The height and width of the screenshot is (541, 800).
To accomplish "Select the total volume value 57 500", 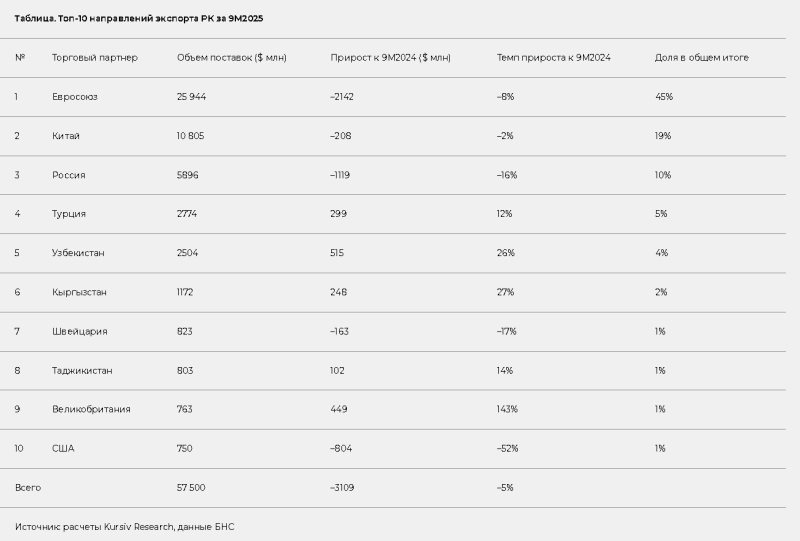I will [x=191, y=487].
